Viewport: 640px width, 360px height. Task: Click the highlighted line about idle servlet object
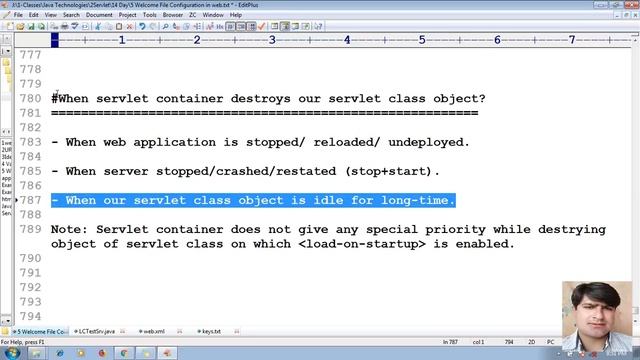coord(253,200)
